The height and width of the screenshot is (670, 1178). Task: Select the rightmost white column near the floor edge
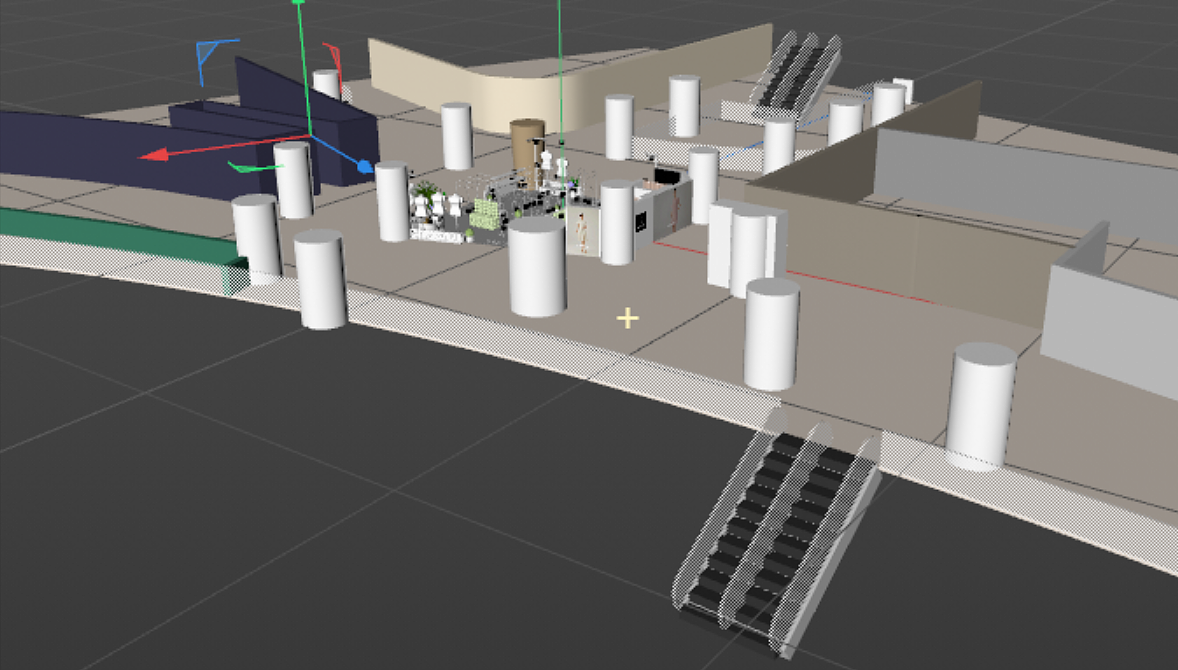[x=980, y=406]
